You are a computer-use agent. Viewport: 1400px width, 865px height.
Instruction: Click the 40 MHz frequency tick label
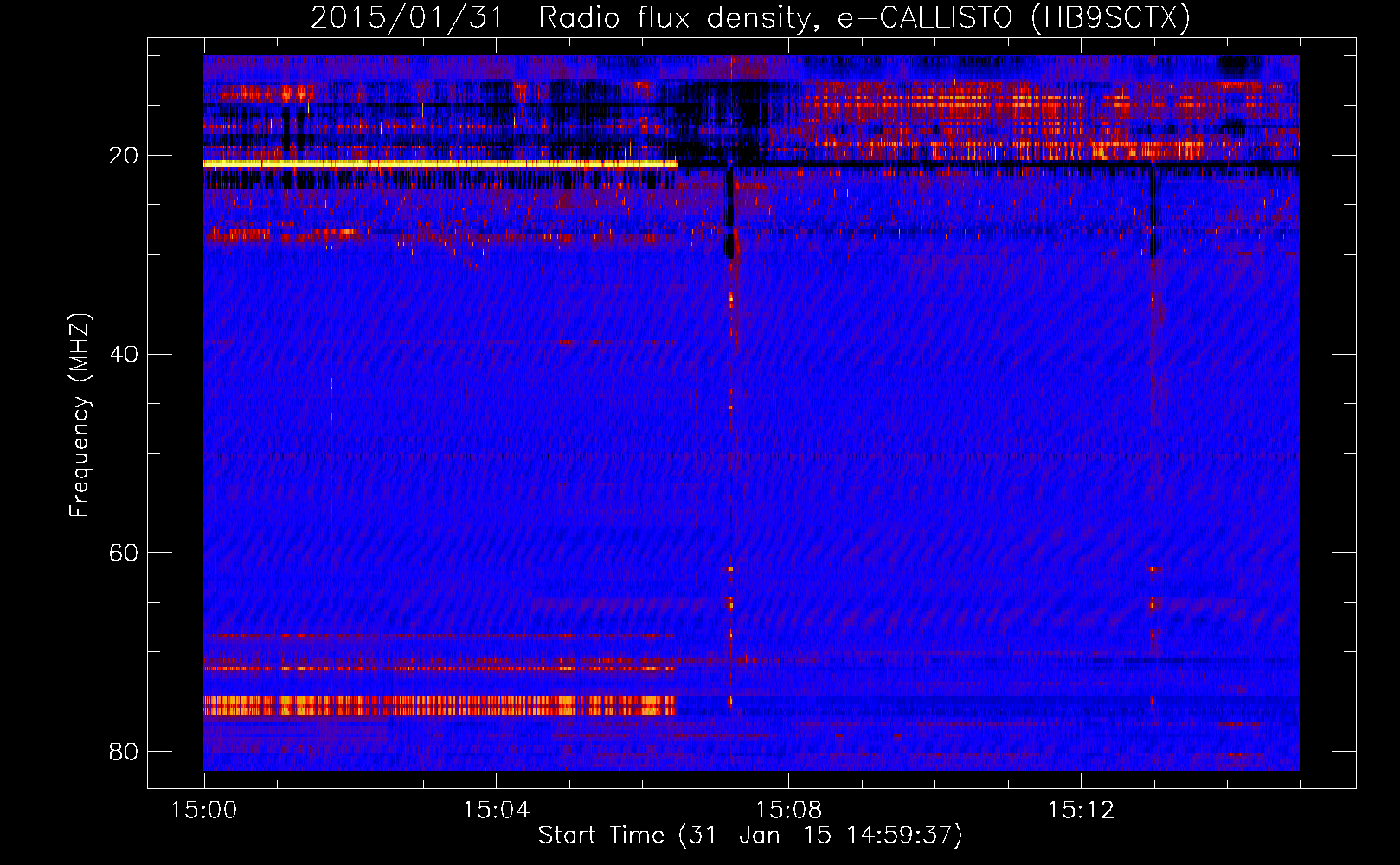click(124, 354)
